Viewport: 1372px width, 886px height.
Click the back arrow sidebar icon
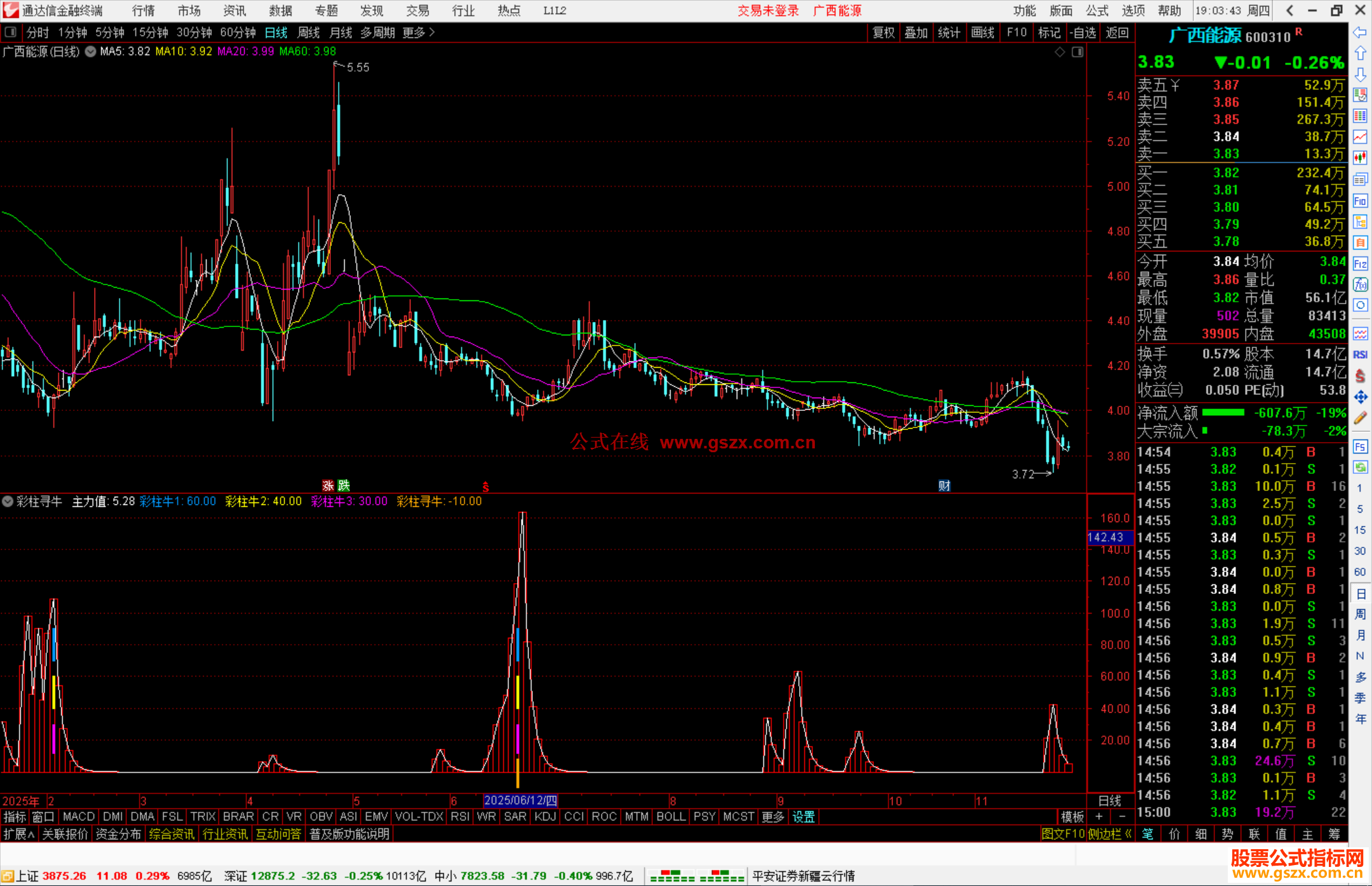[1360, 32]
